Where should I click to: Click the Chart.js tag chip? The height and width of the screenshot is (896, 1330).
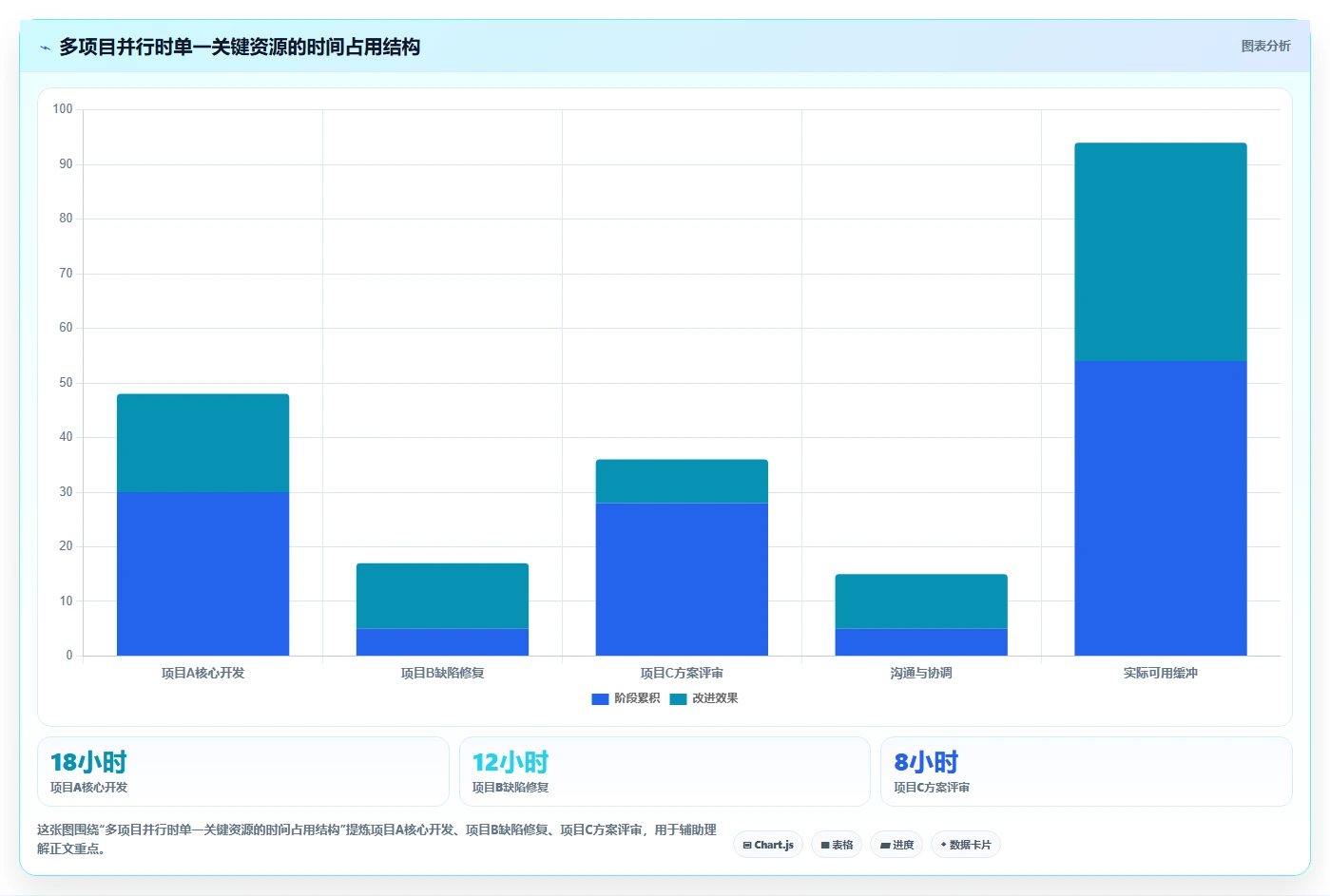(x=768, y=845)
